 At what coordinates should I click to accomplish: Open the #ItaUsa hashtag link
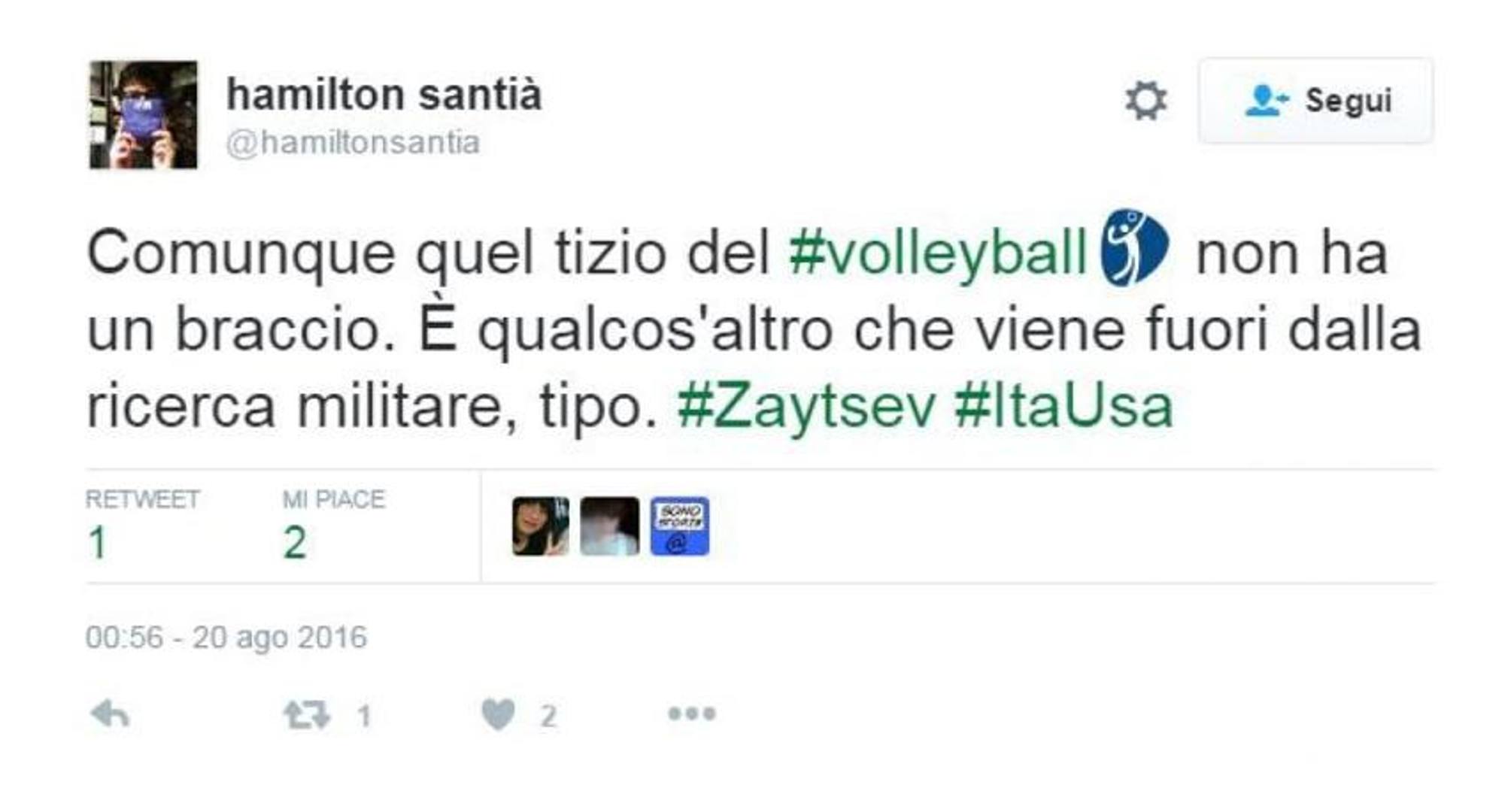point(1063,407)
